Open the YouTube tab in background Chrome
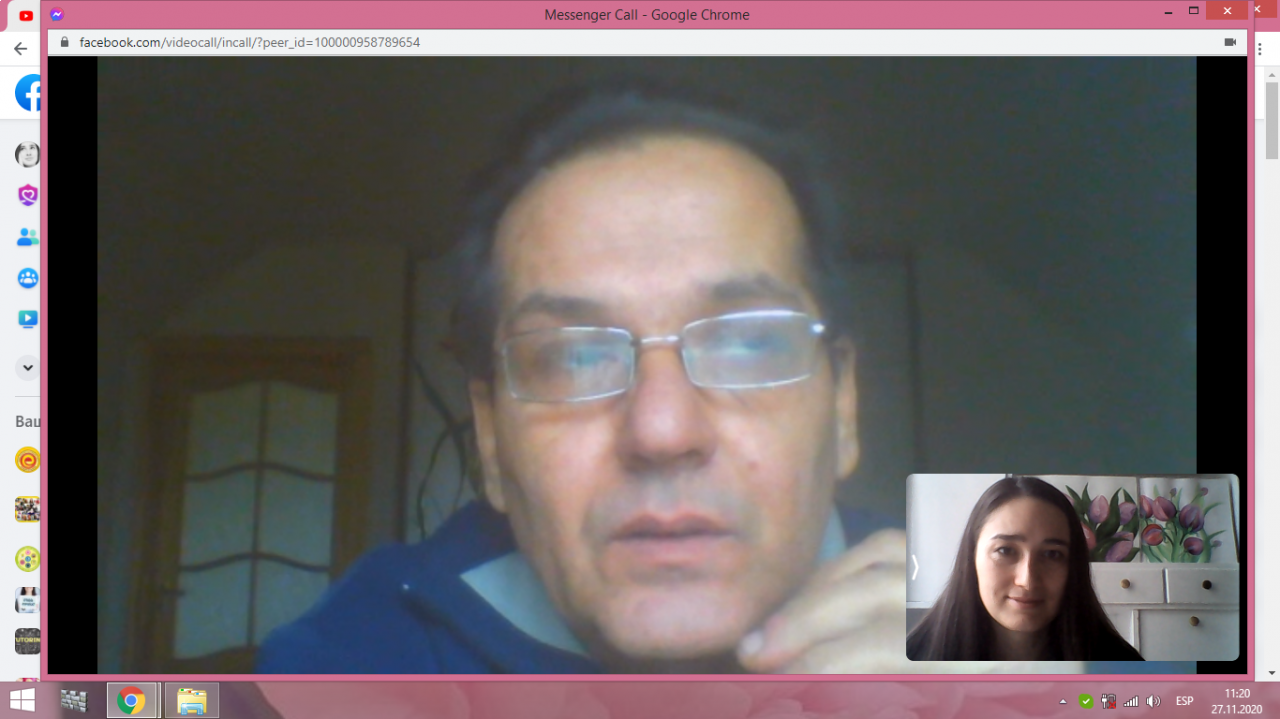 [26, 15]
